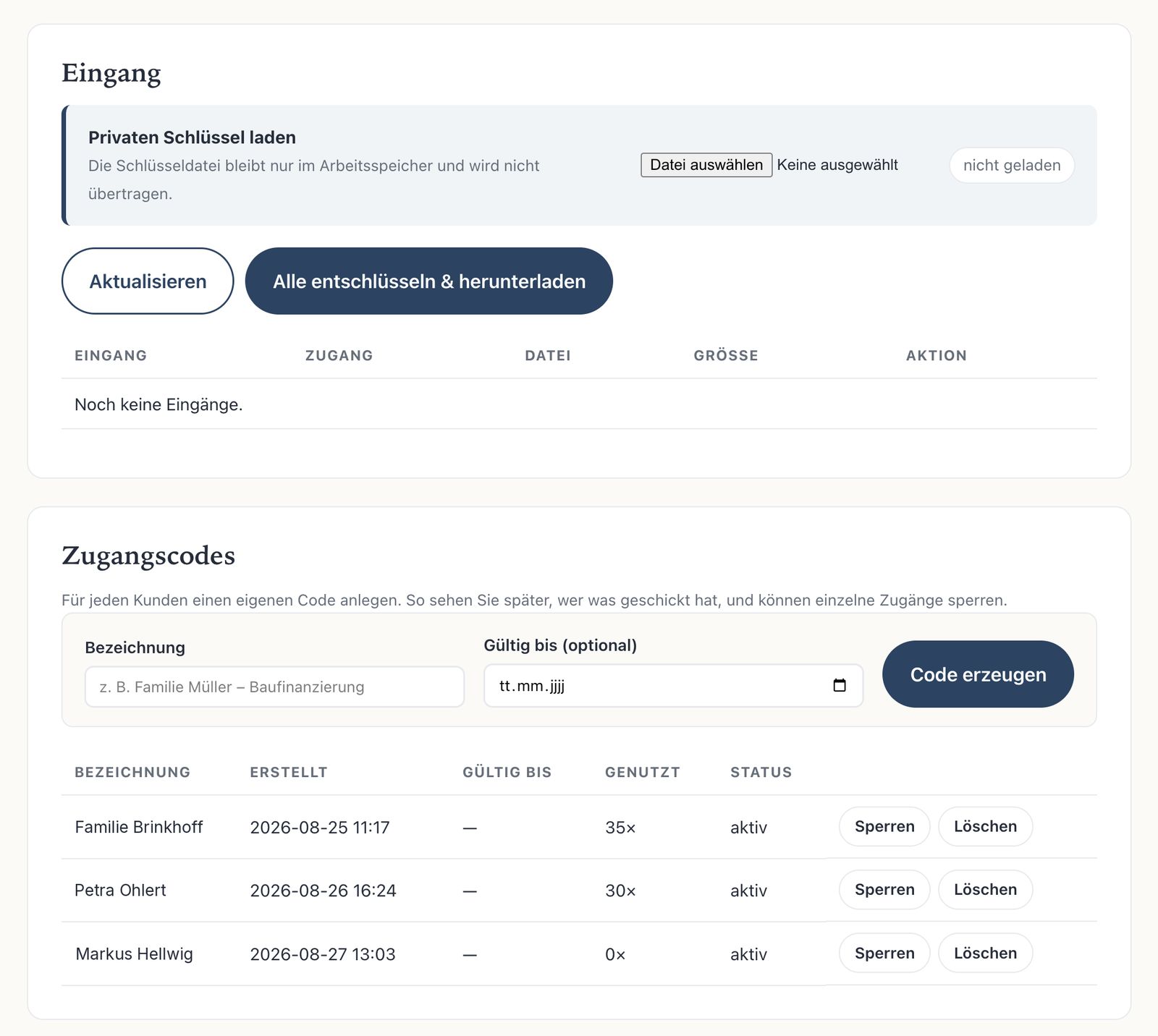Select the 'Petra Ohlert' name cell
This screenshot has height=1036, width=1158.
pos(120,890)
